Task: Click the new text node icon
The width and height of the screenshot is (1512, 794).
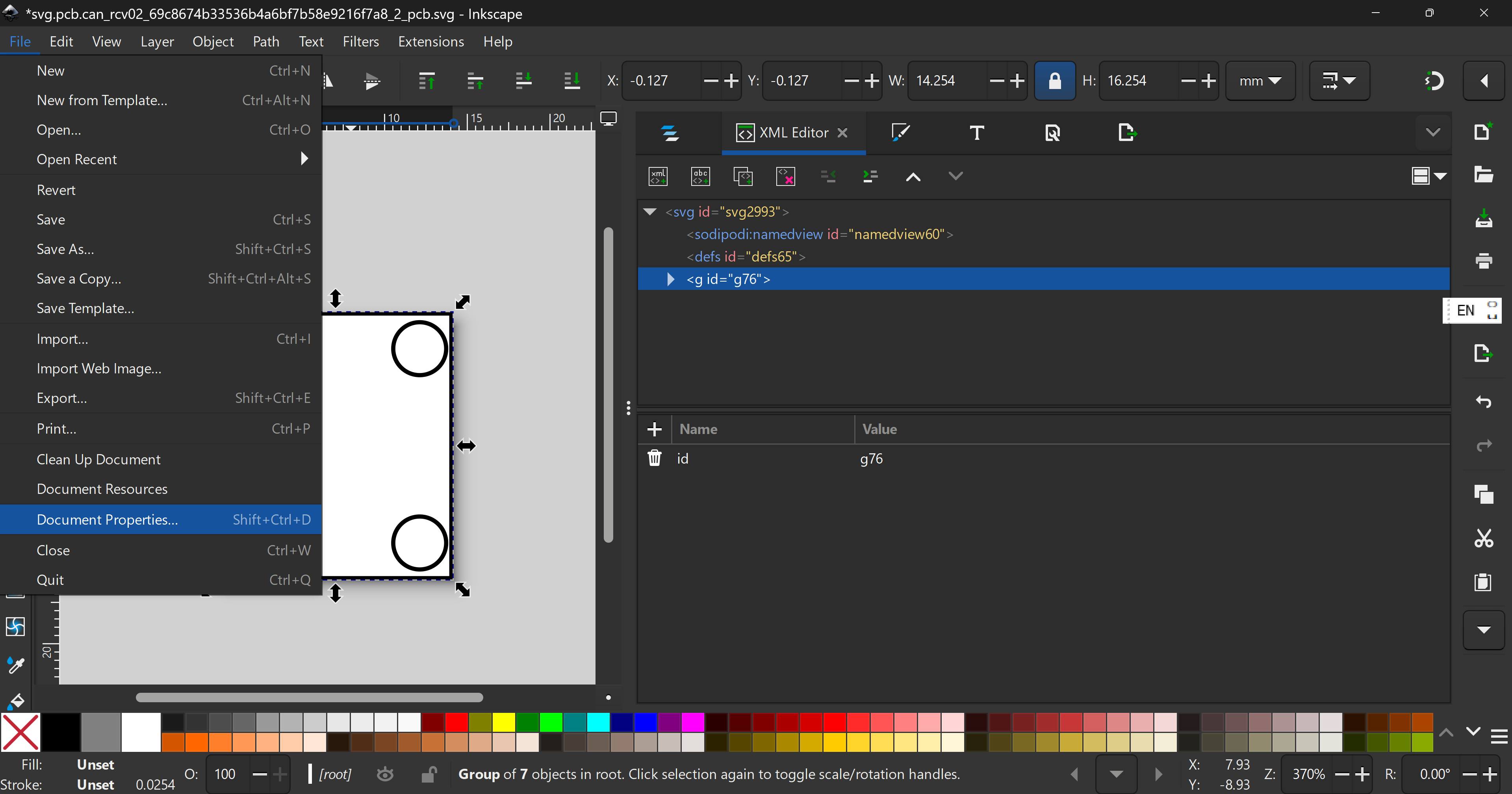Action: click(700, 176)
